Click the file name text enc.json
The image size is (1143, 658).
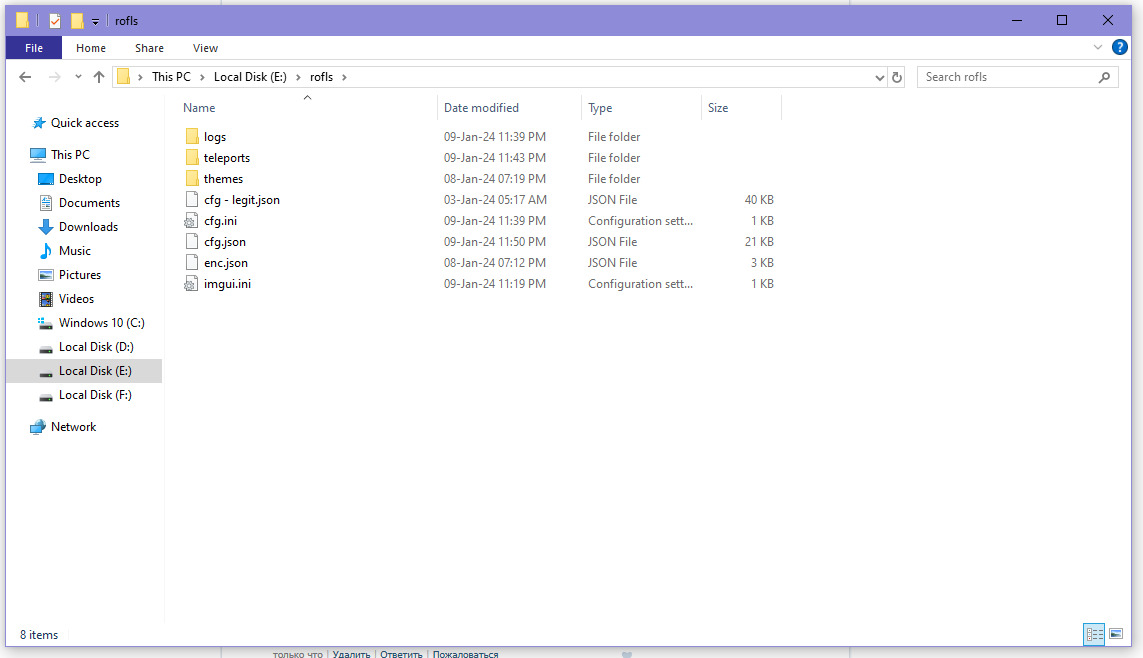[x=225, y=263]
